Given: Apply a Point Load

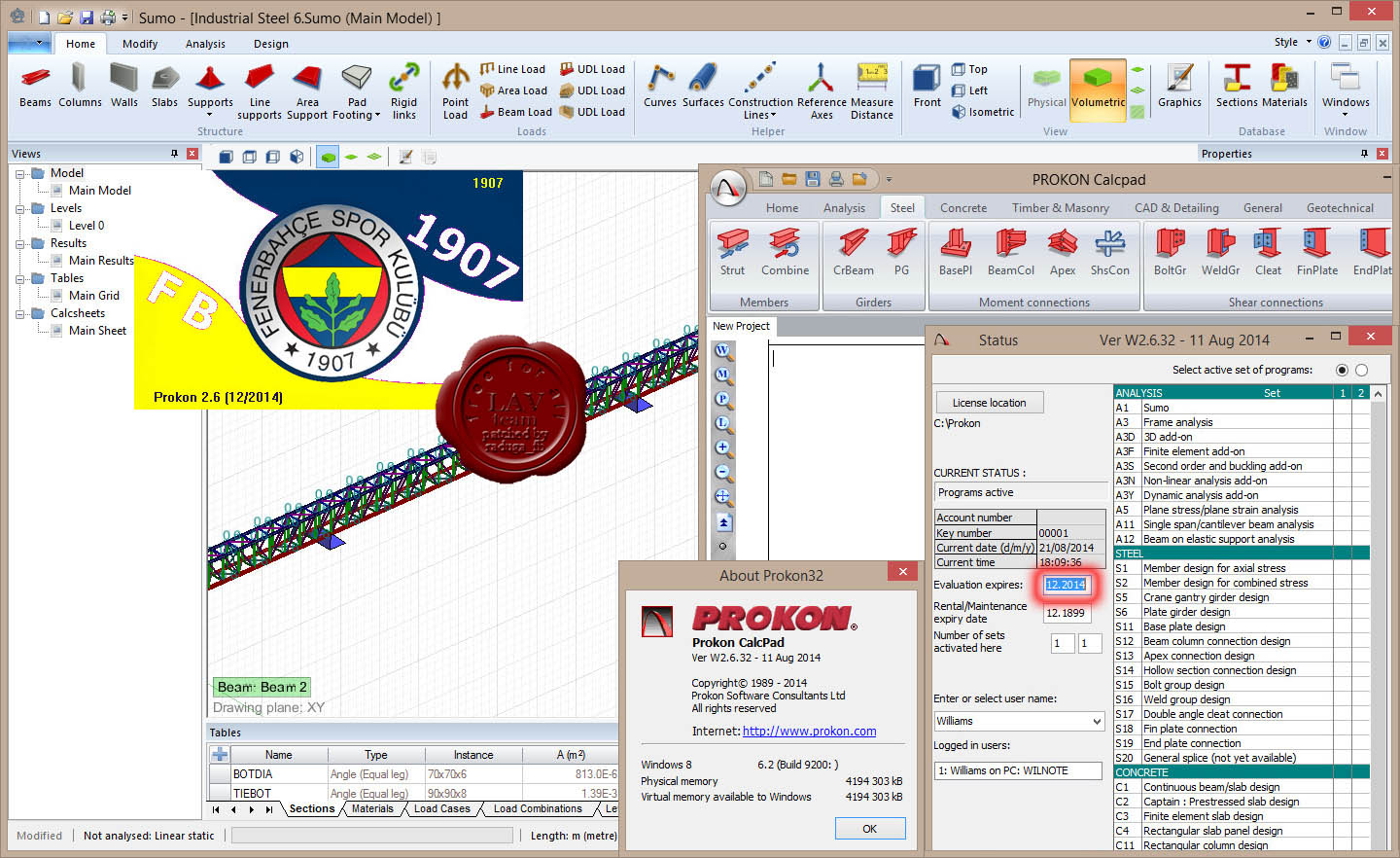Looking at the screenshot, I should (x=455, y=92).
